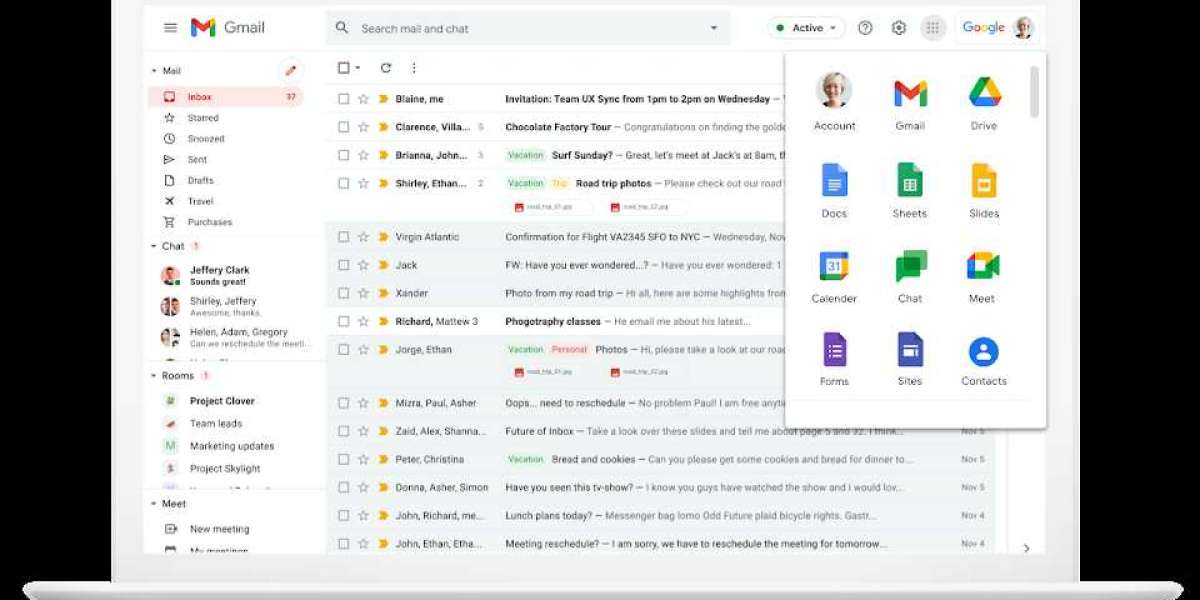
Task: Collapse the Chat section
Action: coord(154,246)
